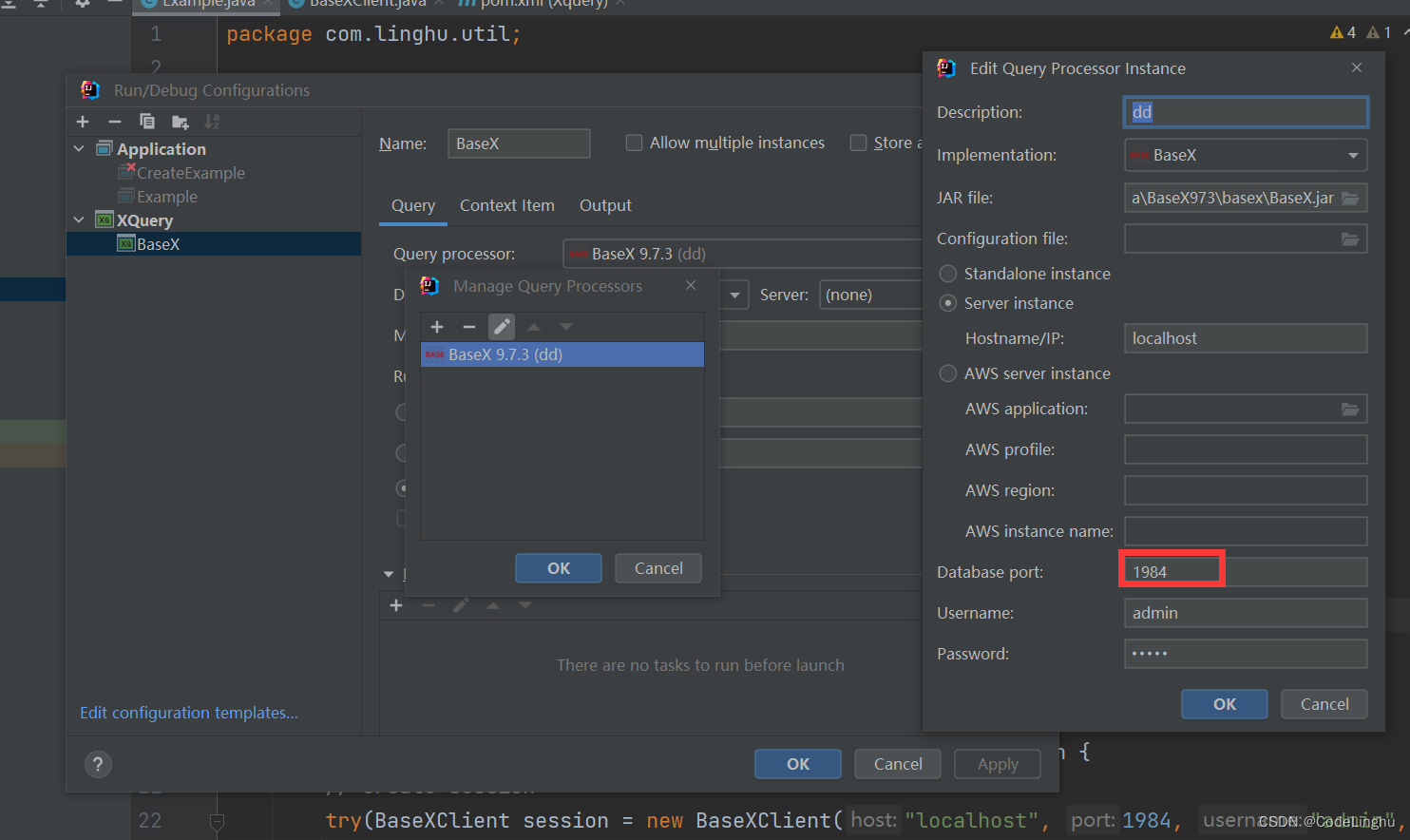Switch to the Context Item tab
The width and height of the screenshot is (1410, 840).
507,205
